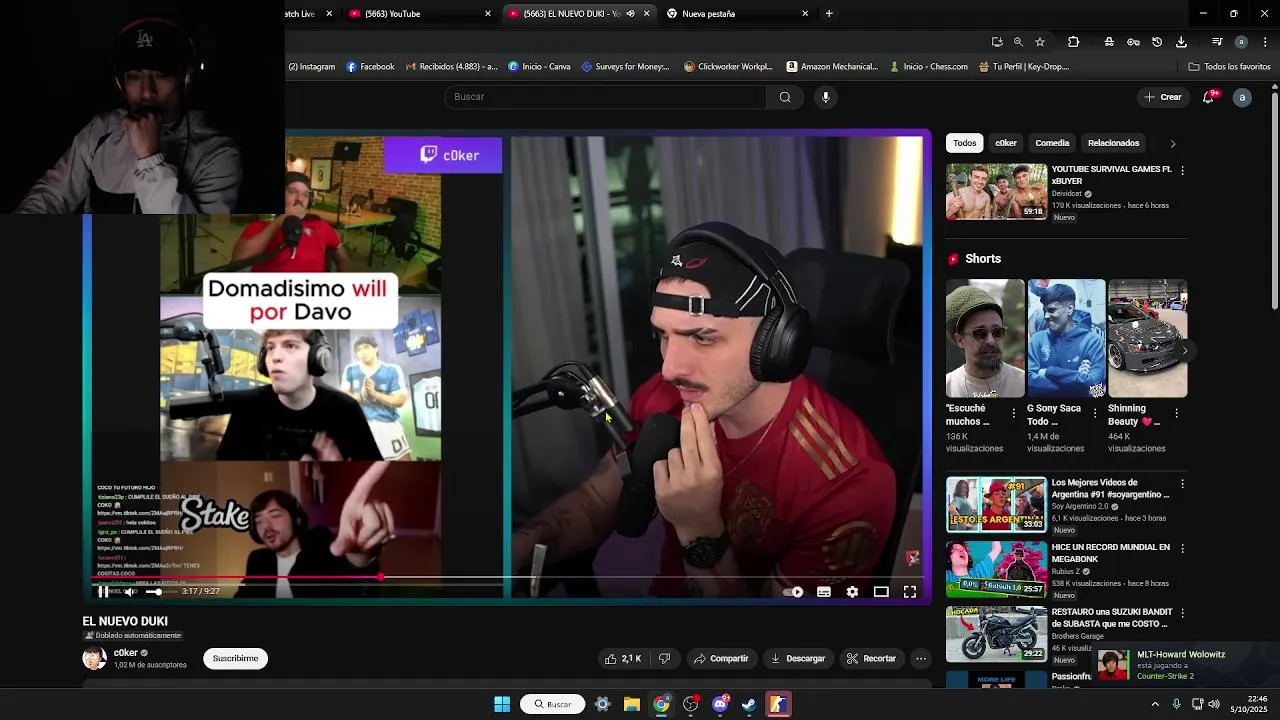Image resolution: width=1280 pixels, height=720 pixels.
Task: Open more actions menu beside Recortar
Action: coord(921,658)
